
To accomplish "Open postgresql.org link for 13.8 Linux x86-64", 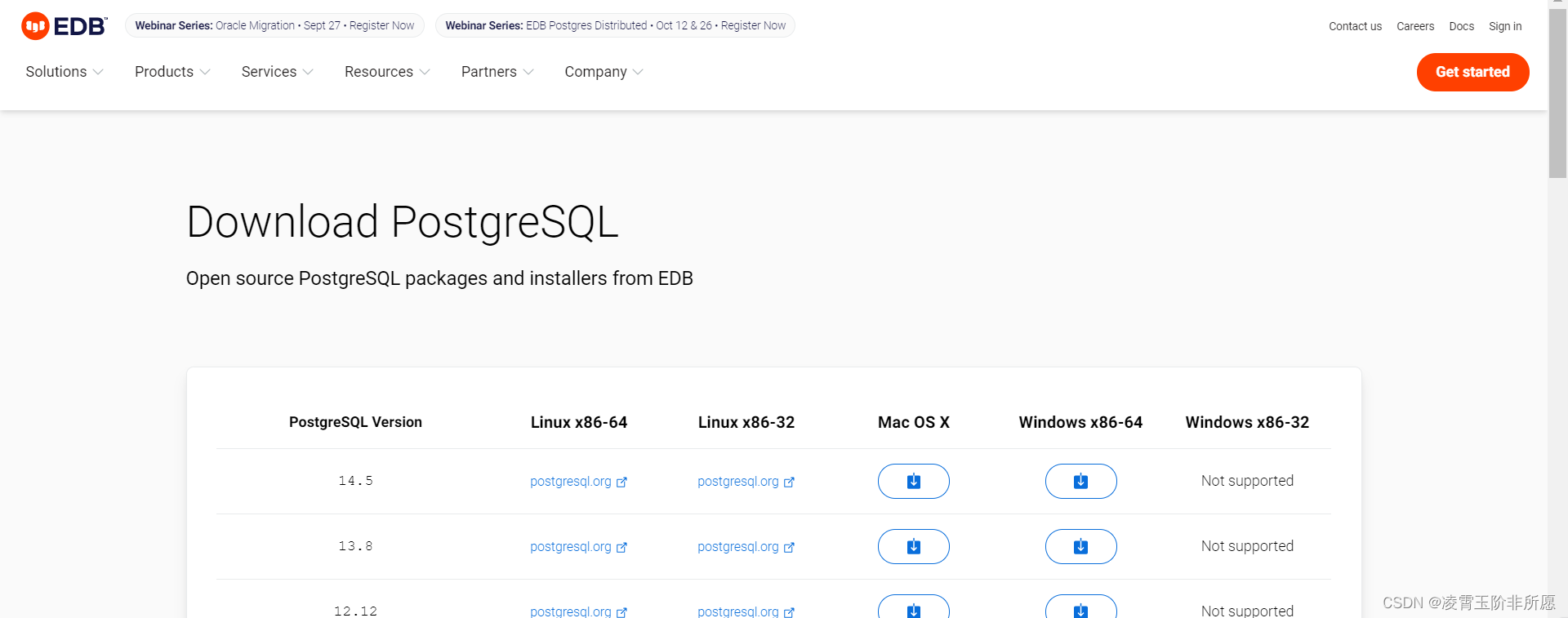I will click(x=578, y=547).
